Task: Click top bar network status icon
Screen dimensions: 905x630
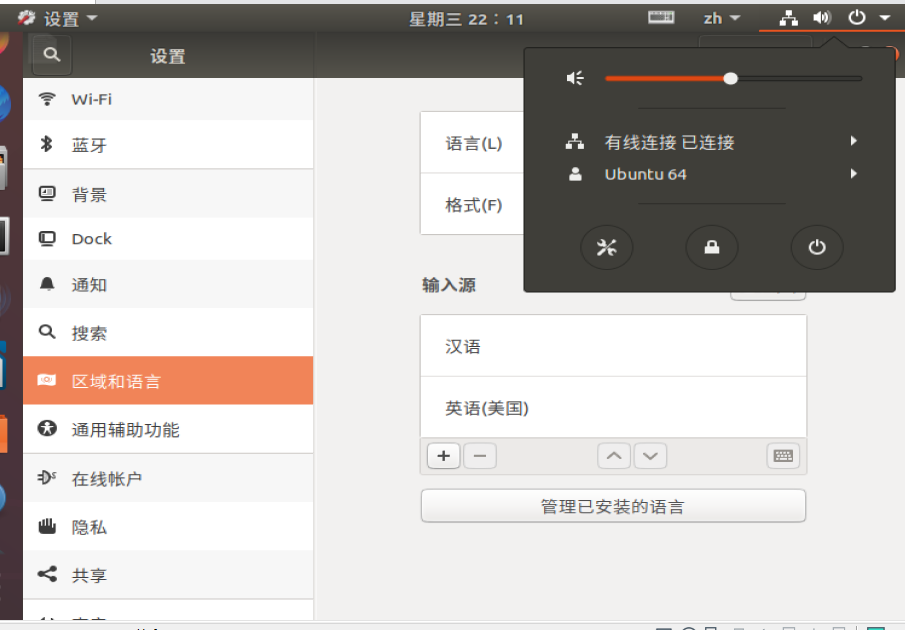Action: click(788, 18)
